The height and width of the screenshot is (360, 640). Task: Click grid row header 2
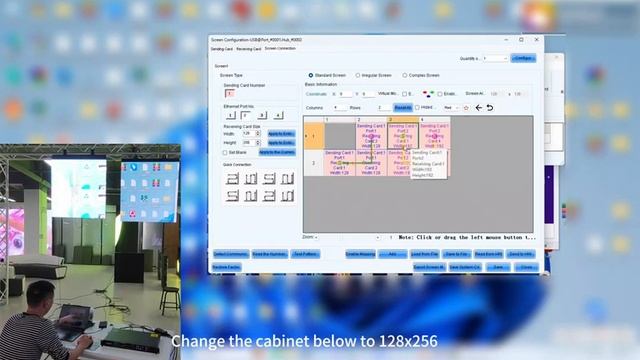point(313,163)
